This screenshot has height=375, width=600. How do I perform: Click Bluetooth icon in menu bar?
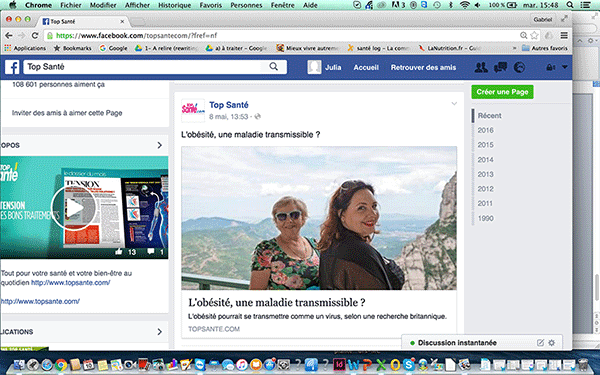click(x=451, y=5)
